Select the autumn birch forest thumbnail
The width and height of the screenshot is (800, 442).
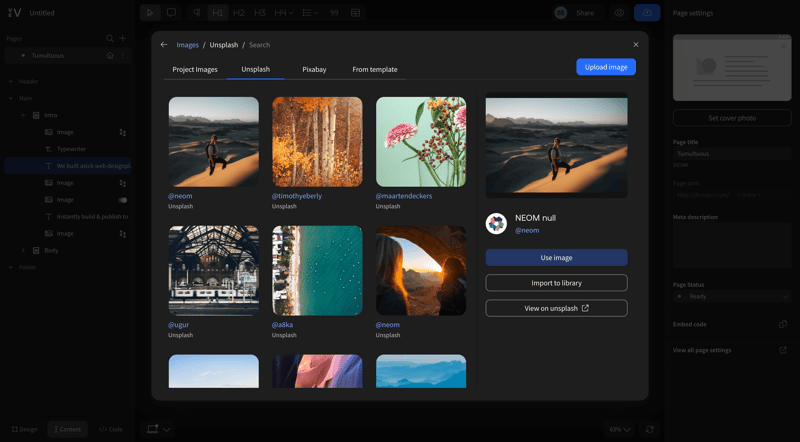[x=317, y=142]
